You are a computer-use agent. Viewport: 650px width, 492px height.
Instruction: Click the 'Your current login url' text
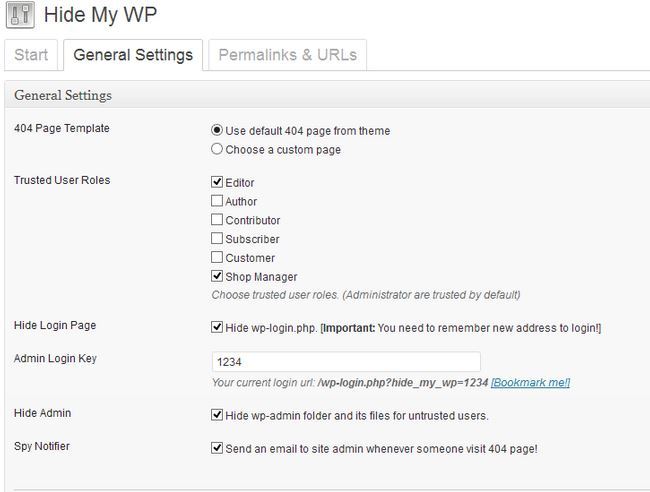pyautogui.click(x=350, y=382)
